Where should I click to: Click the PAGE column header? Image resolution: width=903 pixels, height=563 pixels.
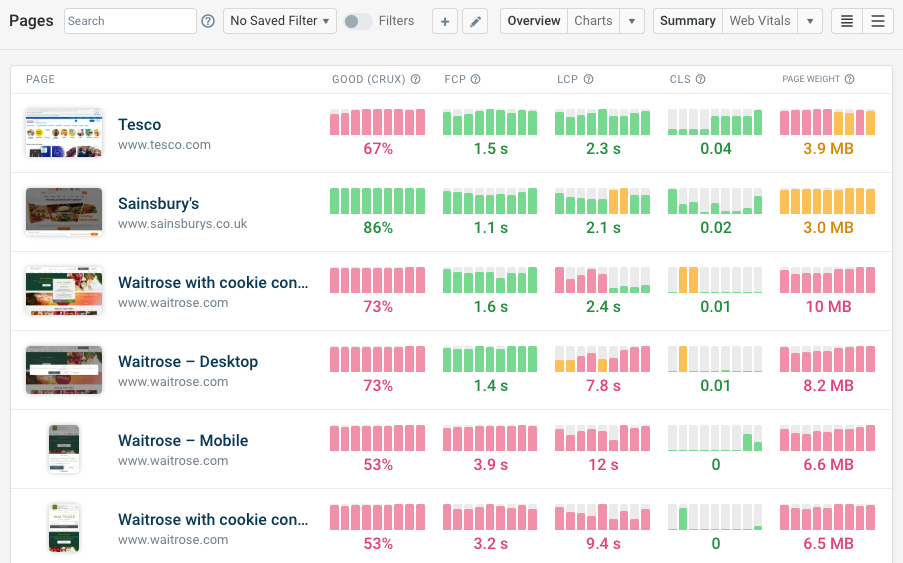point(40,79)
